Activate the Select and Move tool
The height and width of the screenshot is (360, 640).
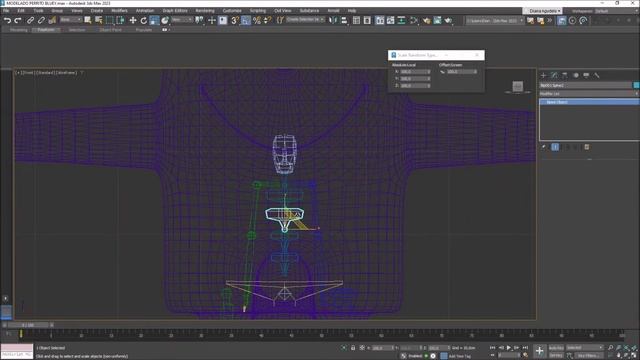(133, 20)
